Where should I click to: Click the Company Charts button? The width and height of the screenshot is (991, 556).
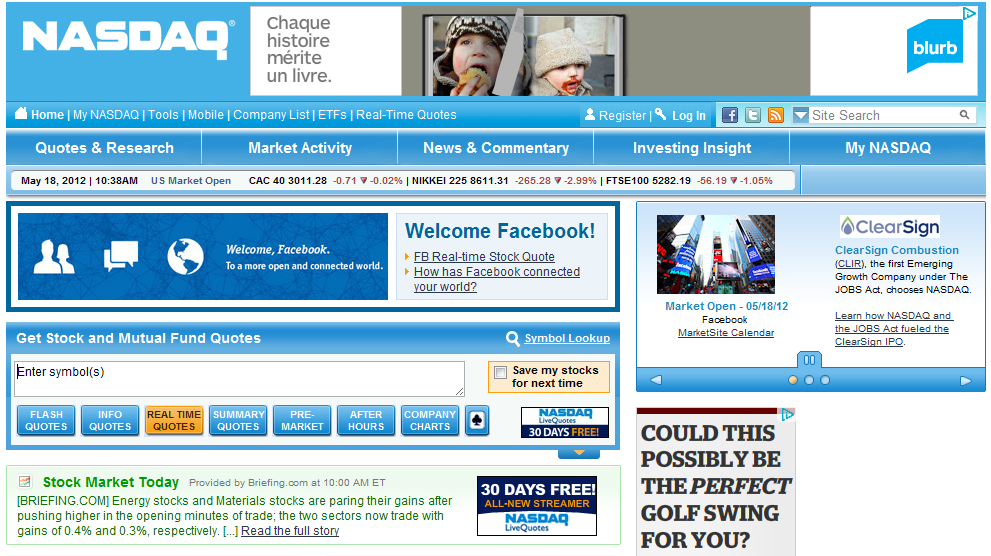[x=430, y=420]
